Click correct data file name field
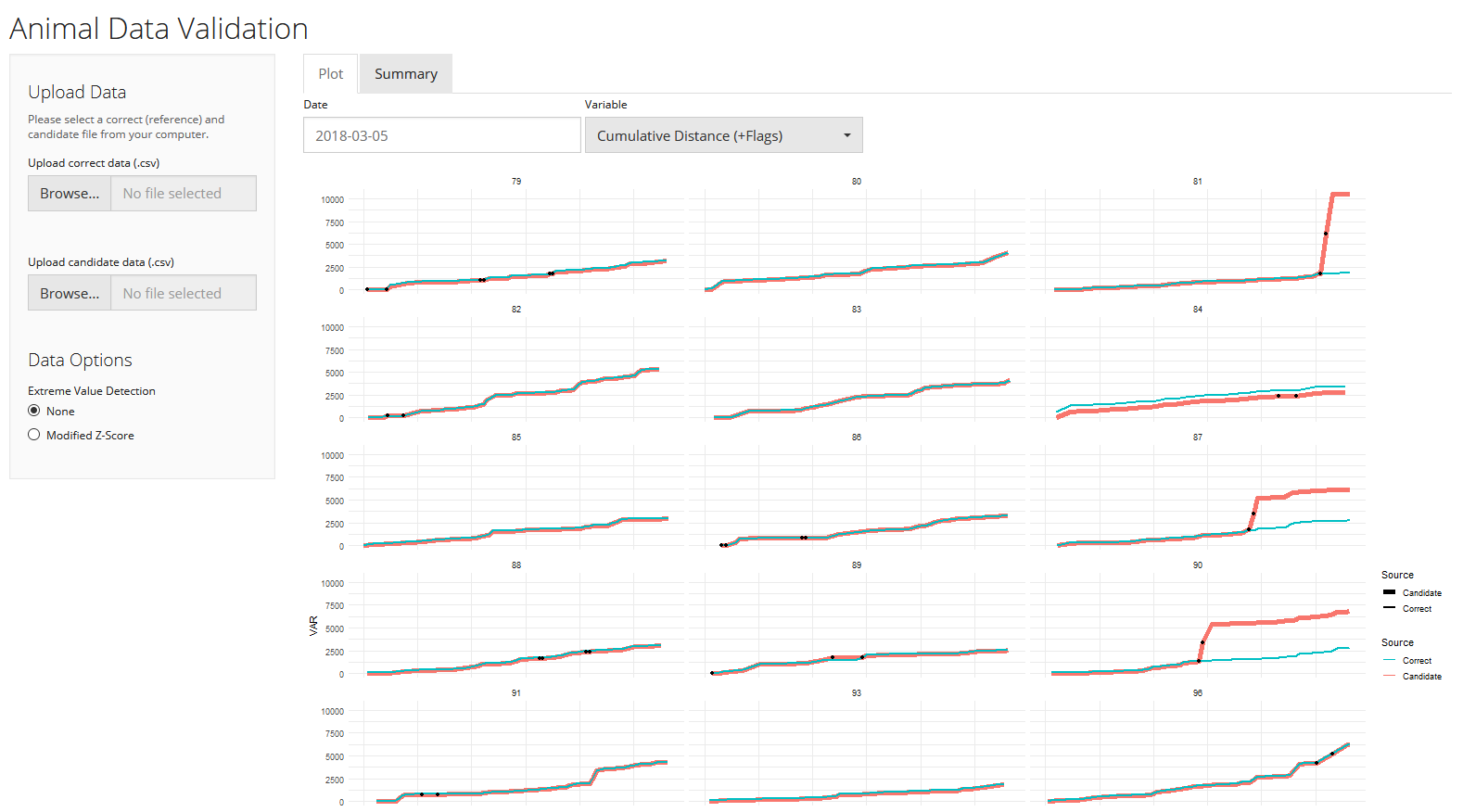This screenshot has width=1463, height=812. tap(184, 194)
